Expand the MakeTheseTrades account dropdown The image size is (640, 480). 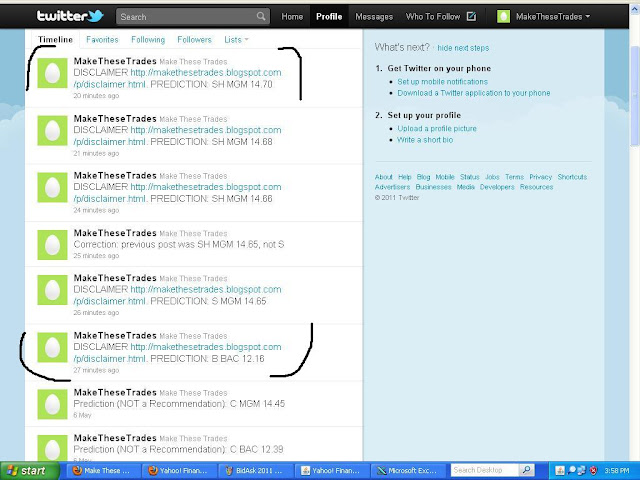pyautogui.click(x=553, y=17)
